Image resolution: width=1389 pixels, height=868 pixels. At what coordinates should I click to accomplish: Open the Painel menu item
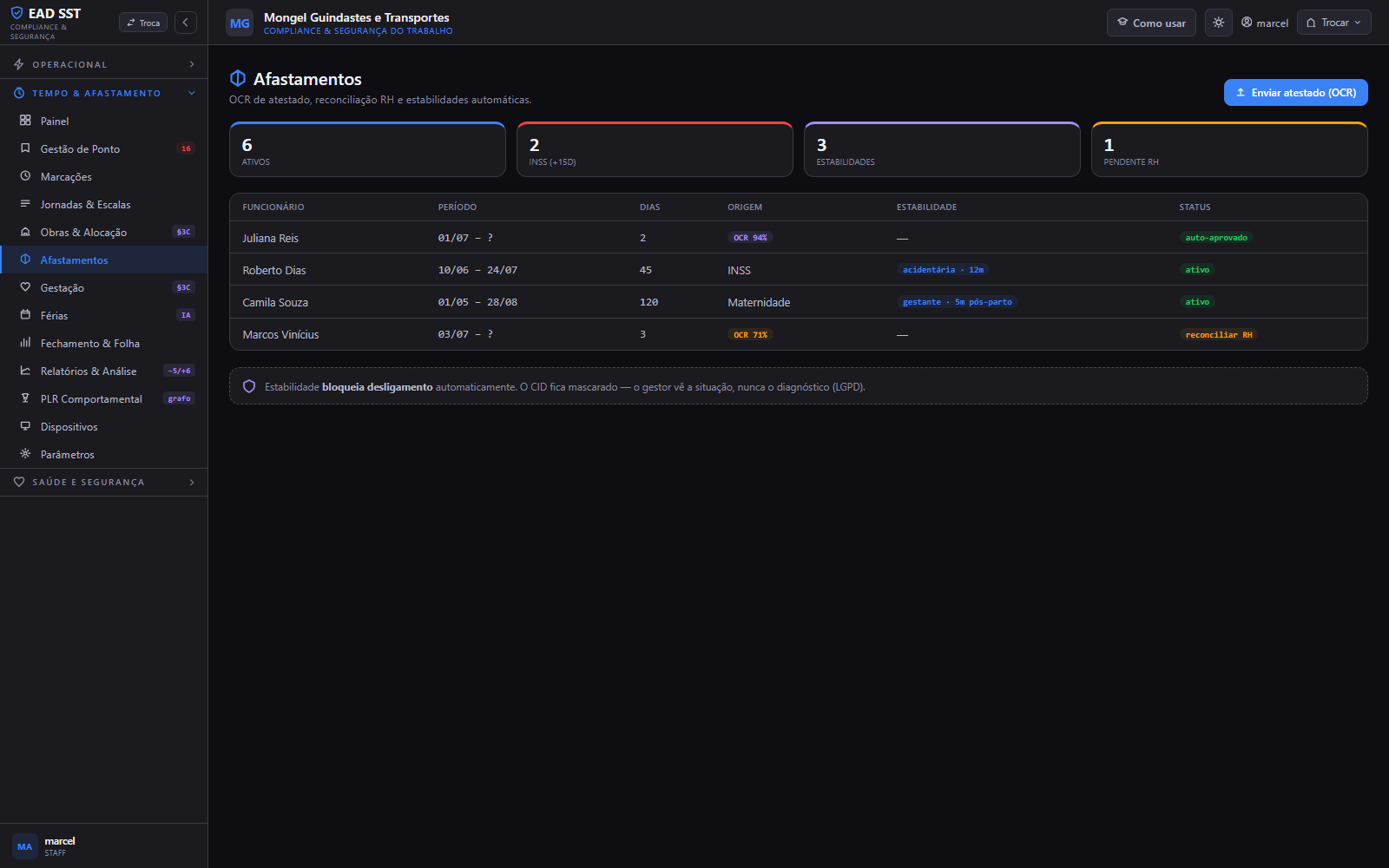104,121
